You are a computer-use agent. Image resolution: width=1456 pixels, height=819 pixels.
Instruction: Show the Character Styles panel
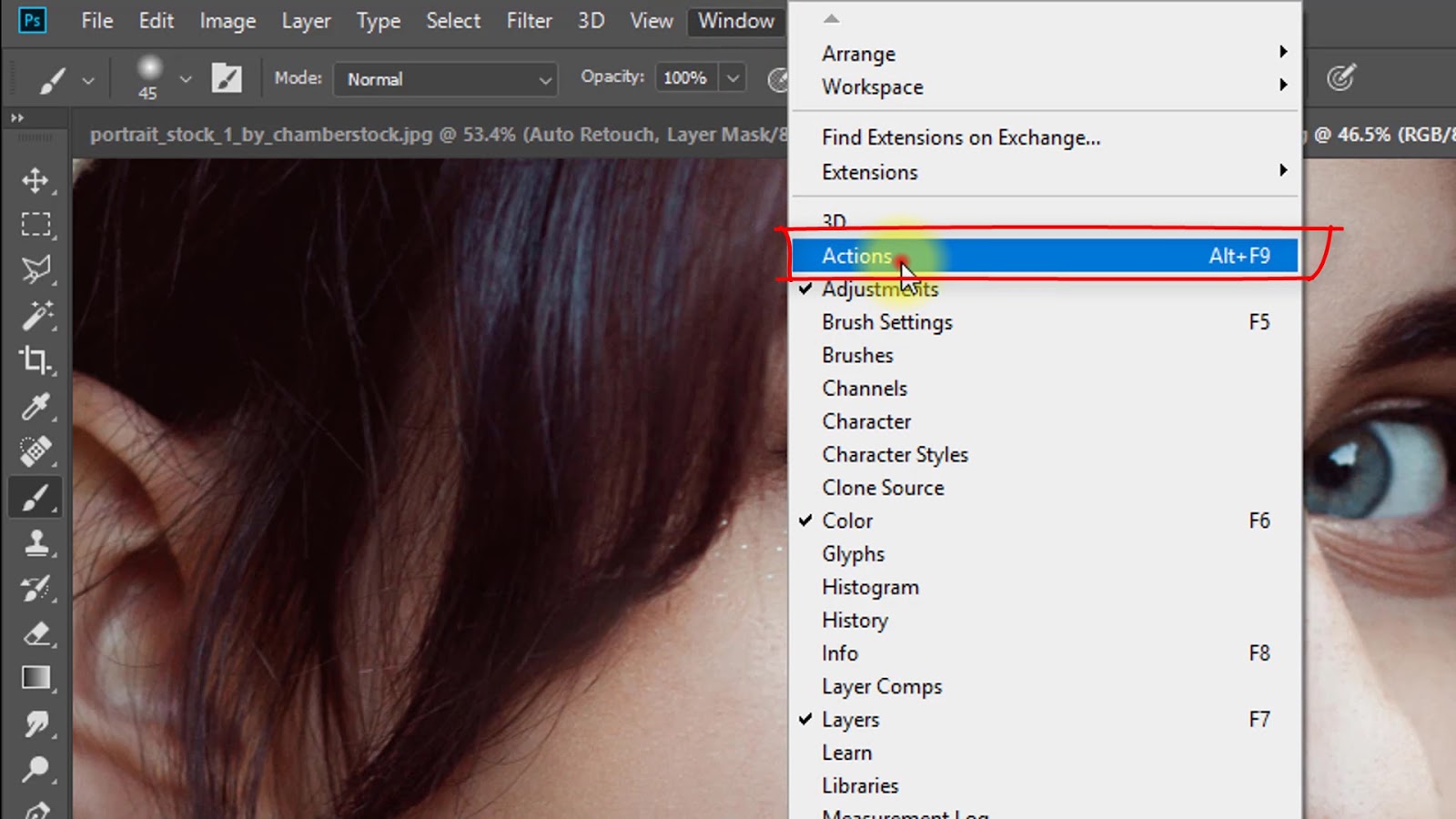tap(1045, 454)
